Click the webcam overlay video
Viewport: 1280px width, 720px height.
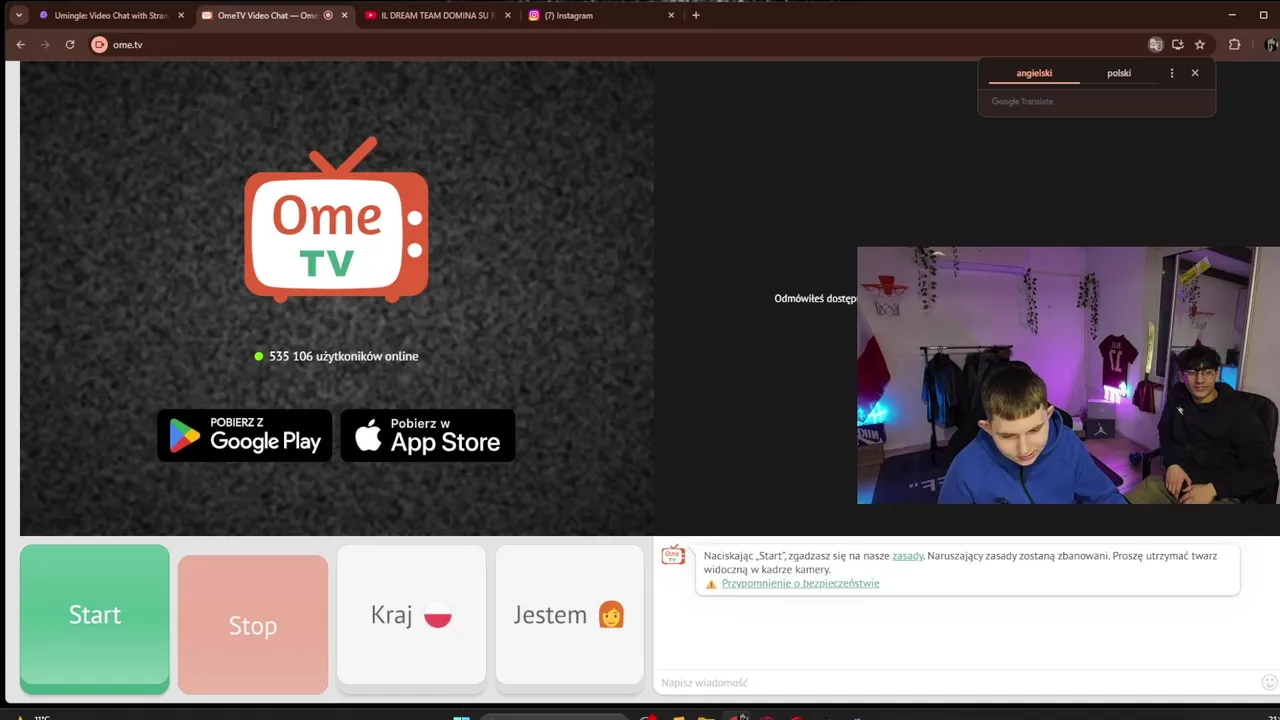point(1068,375)
